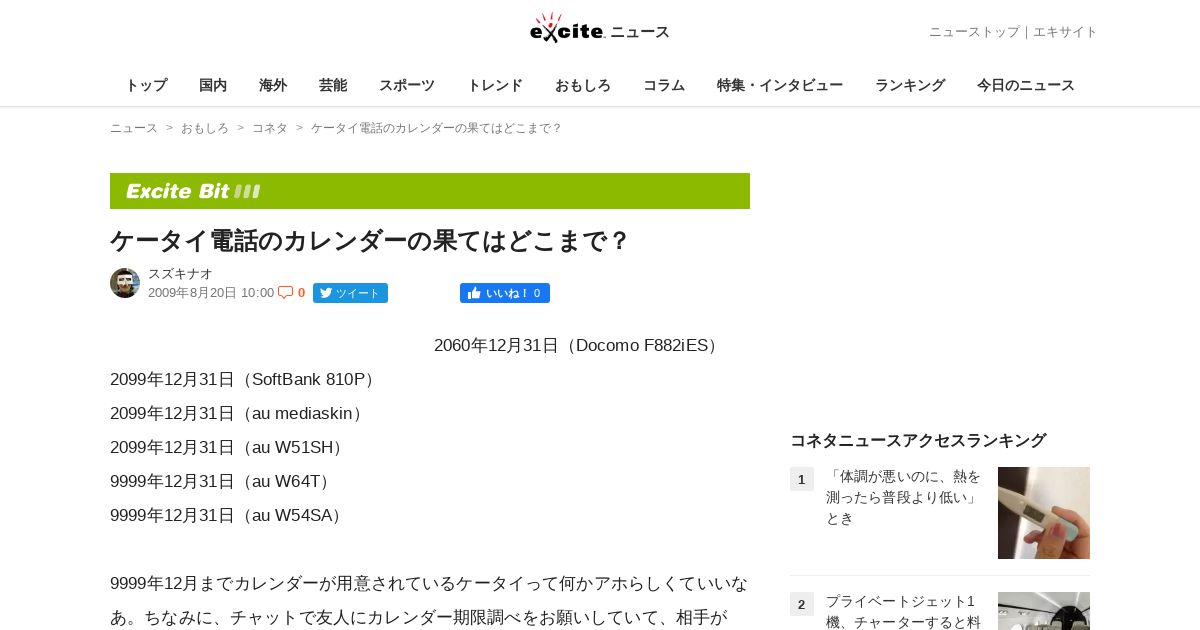Open 今日のニュース section
Image resolution: width=1200 pixels, height=630 pixels.
(1026, 85)
